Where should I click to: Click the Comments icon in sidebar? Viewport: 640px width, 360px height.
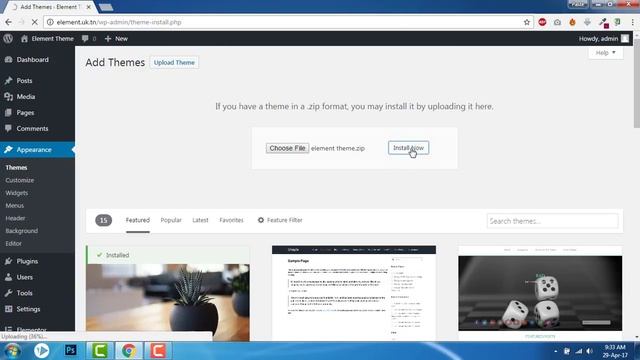coord(8,129)
